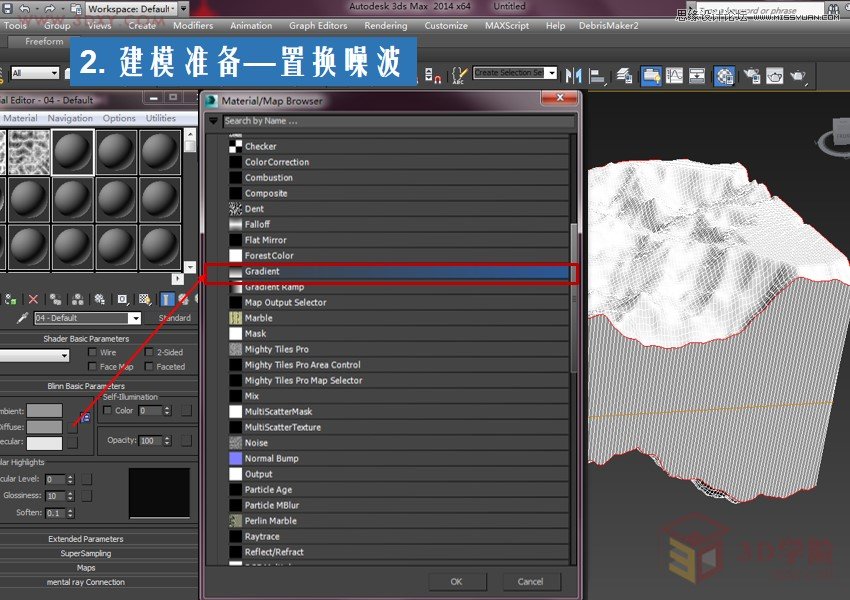Viewport: 850px width, 600px height.
Task: Open the 04 - Default material name dropdown
Action: pos(135,318)
